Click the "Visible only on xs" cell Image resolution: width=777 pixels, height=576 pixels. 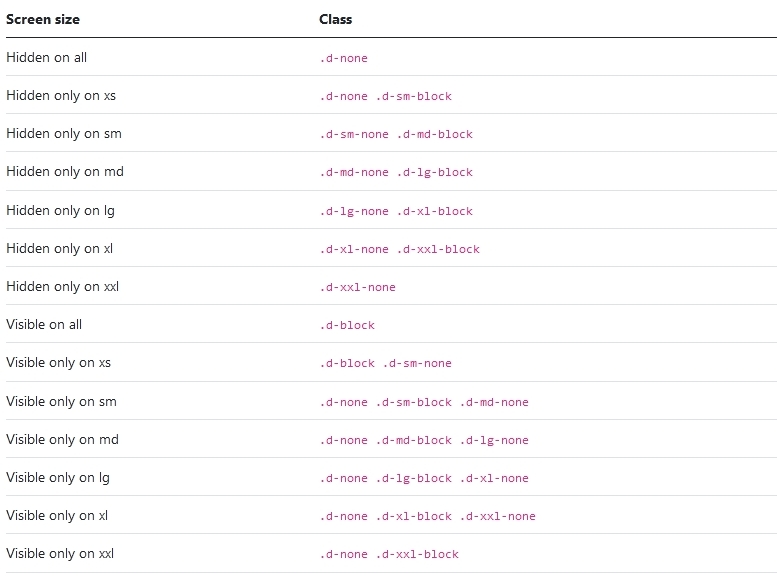point(59,363)
